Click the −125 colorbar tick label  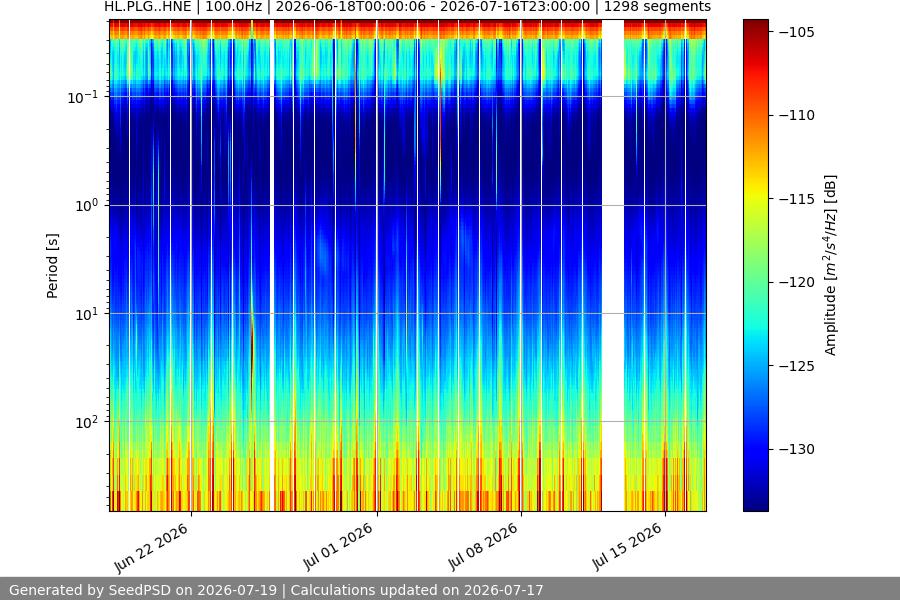click(x=797, y=366)
